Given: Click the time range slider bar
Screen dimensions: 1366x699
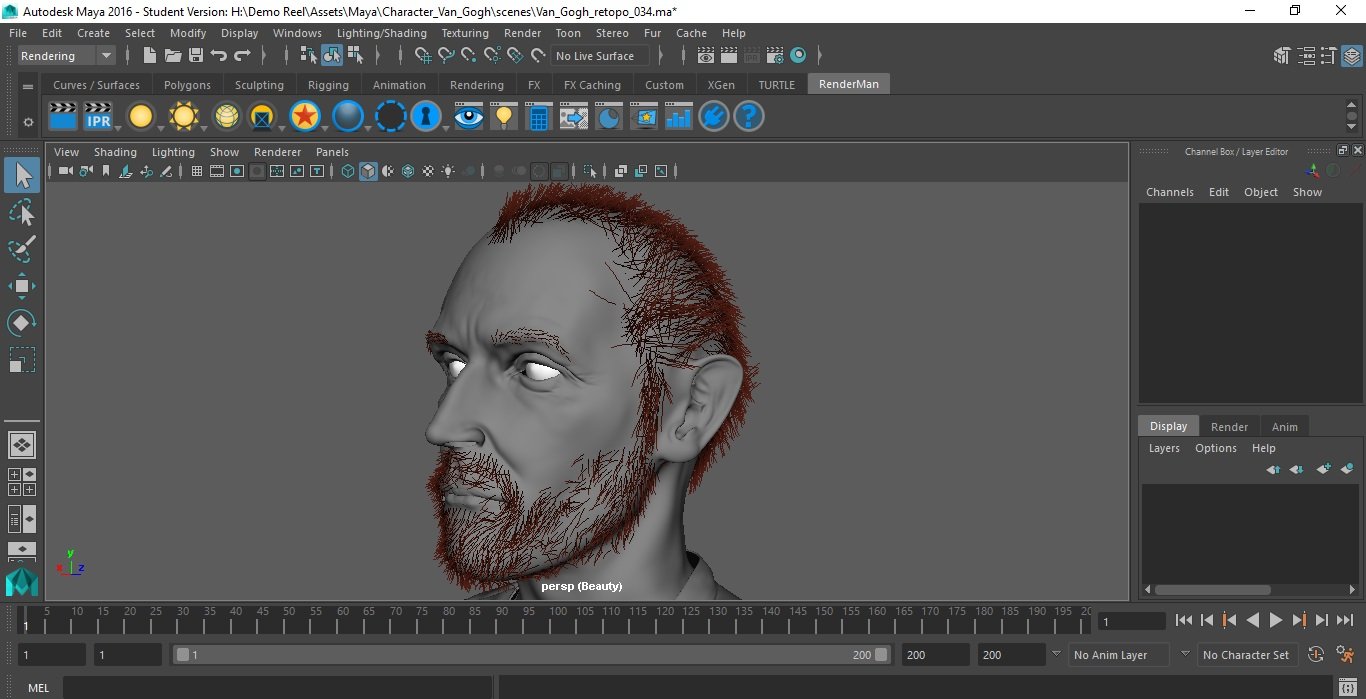Looking at the screenshot, I should click(x=530, y=655).
